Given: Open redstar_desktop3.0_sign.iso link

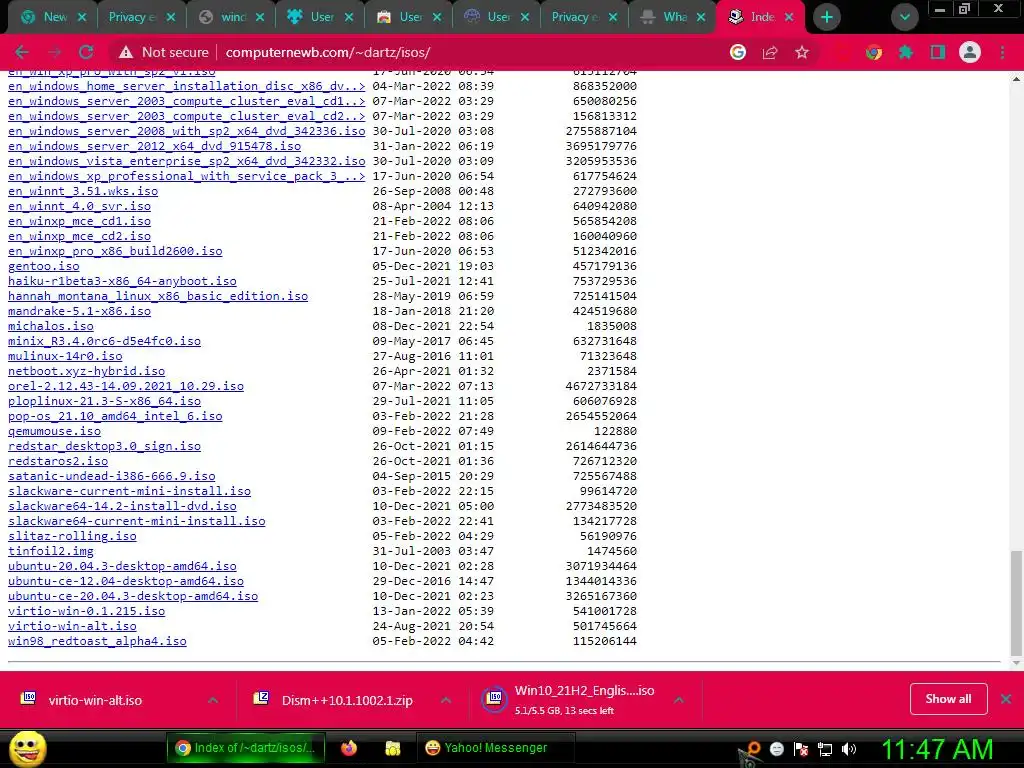Looking at the screenshot, I should click(104, 446).
